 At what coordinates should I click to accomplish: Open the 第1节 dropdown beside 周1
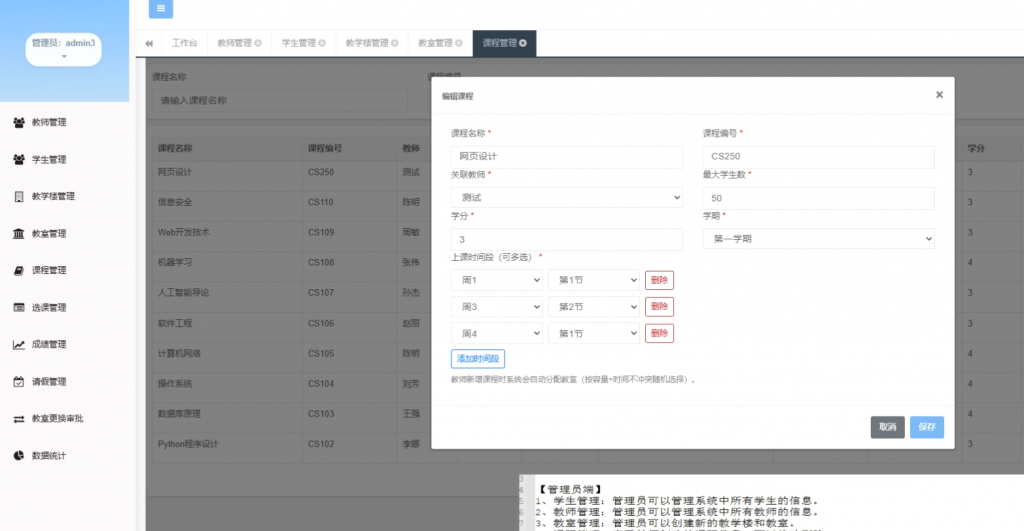[594, 280]
